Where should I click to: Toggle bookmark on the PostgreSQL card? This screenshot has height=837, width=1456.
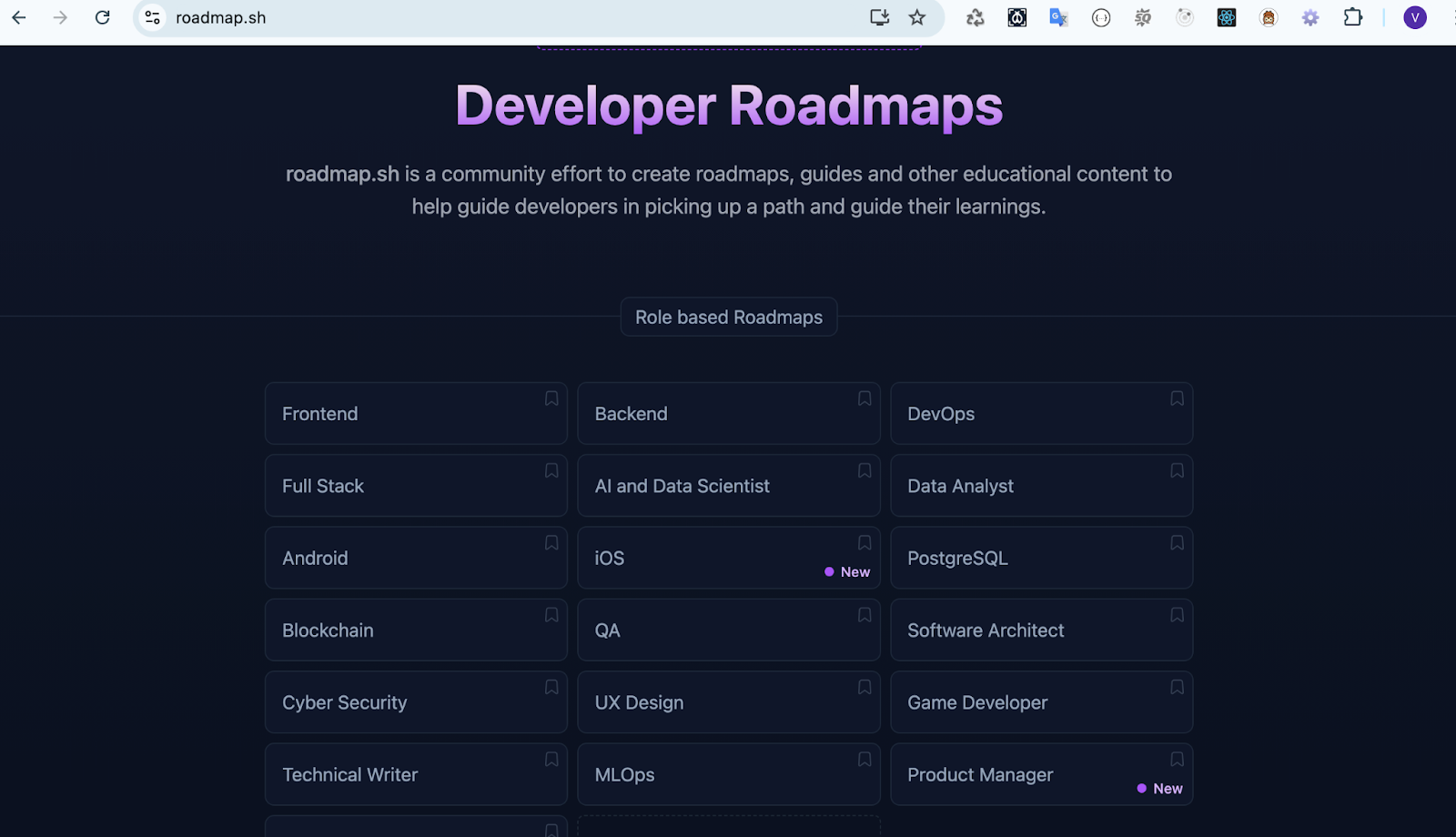[x=1177, y=542]
